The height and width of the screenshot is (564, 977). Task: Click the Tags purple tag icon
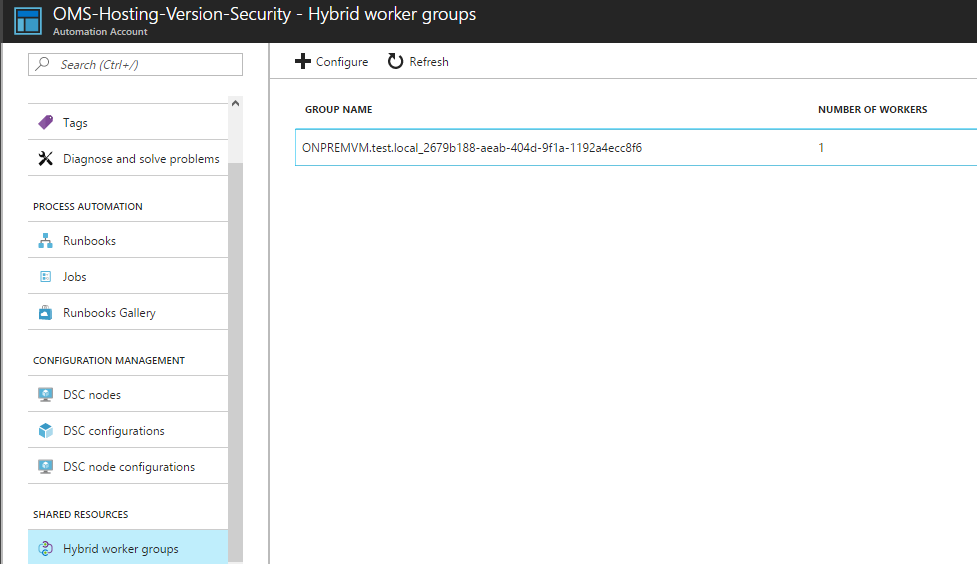click(45, 123)
